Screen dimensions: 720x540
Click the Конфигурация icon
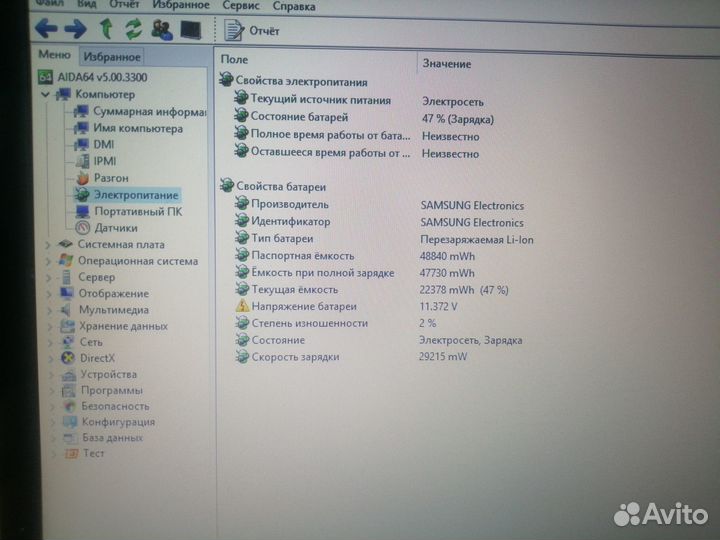point(70,422)
